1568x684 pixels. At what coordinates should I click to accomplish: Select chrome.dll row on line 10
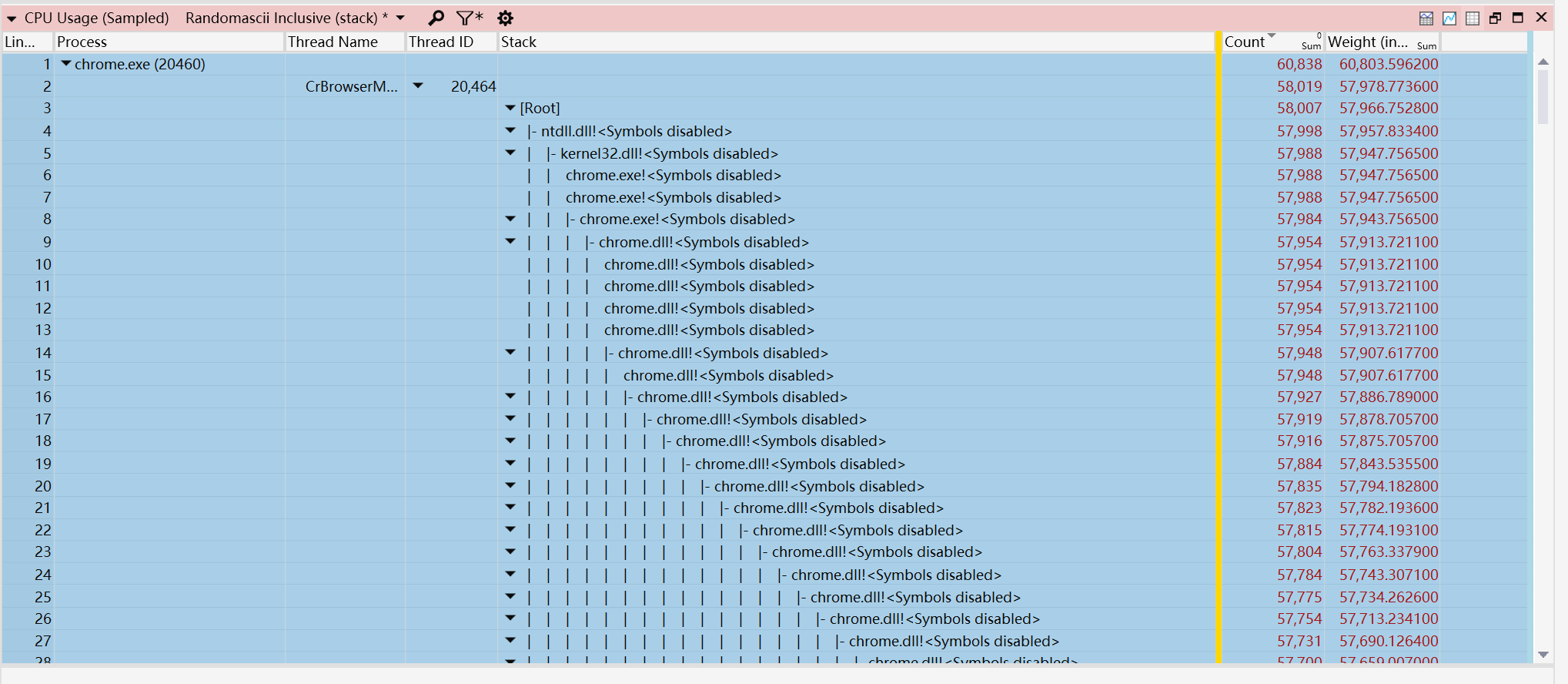click(x=709, y=264)
